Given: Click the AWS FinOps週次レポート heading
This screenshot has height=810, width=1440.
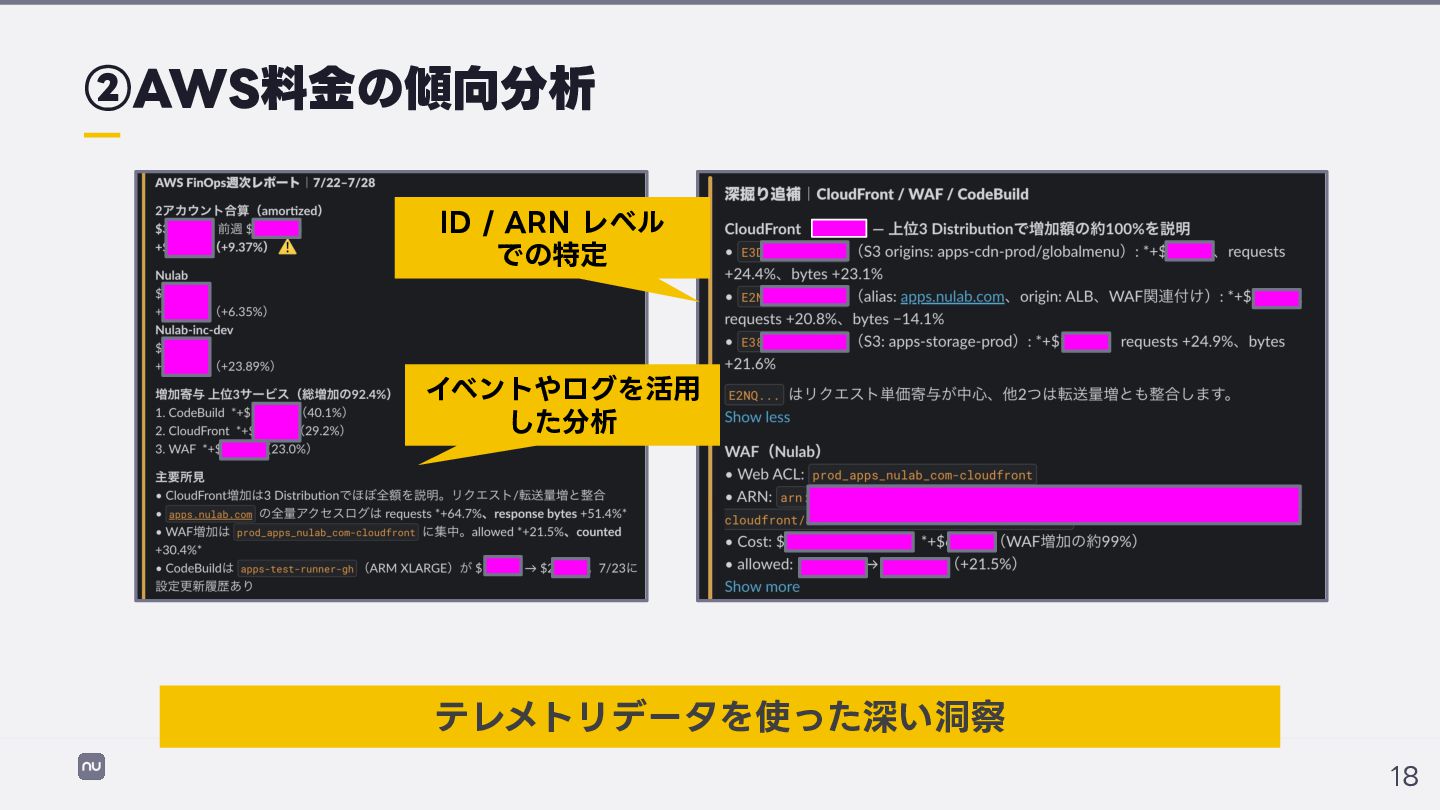Looking at the screenshot, I should [227, 183].
